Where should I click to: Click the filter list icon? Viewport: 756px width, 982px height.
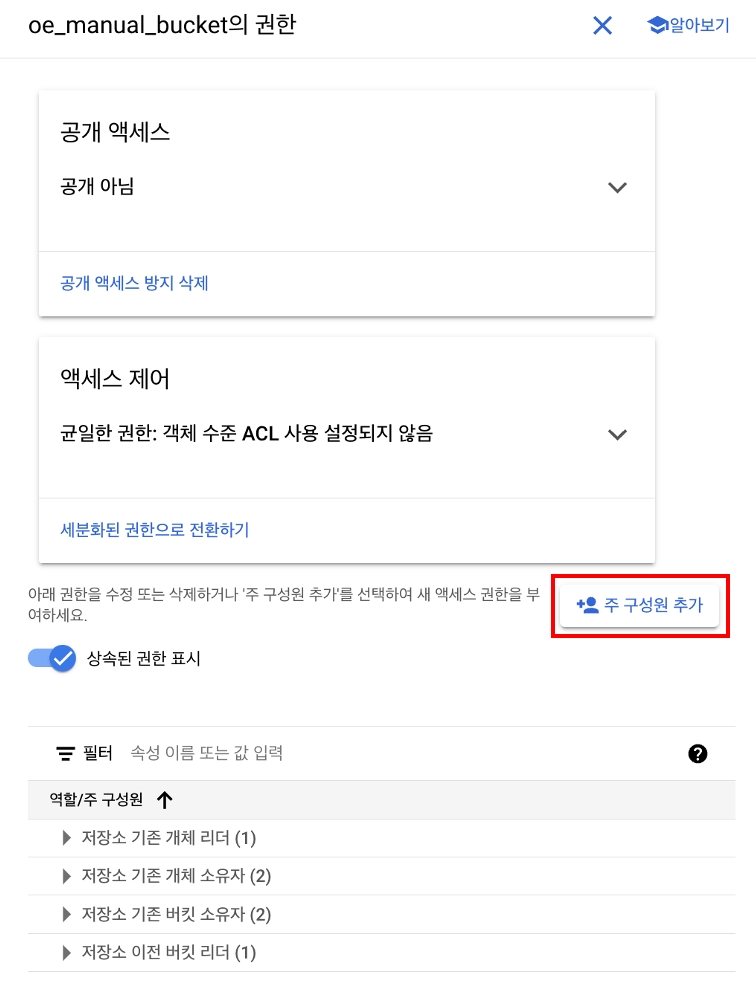point(66,754)
